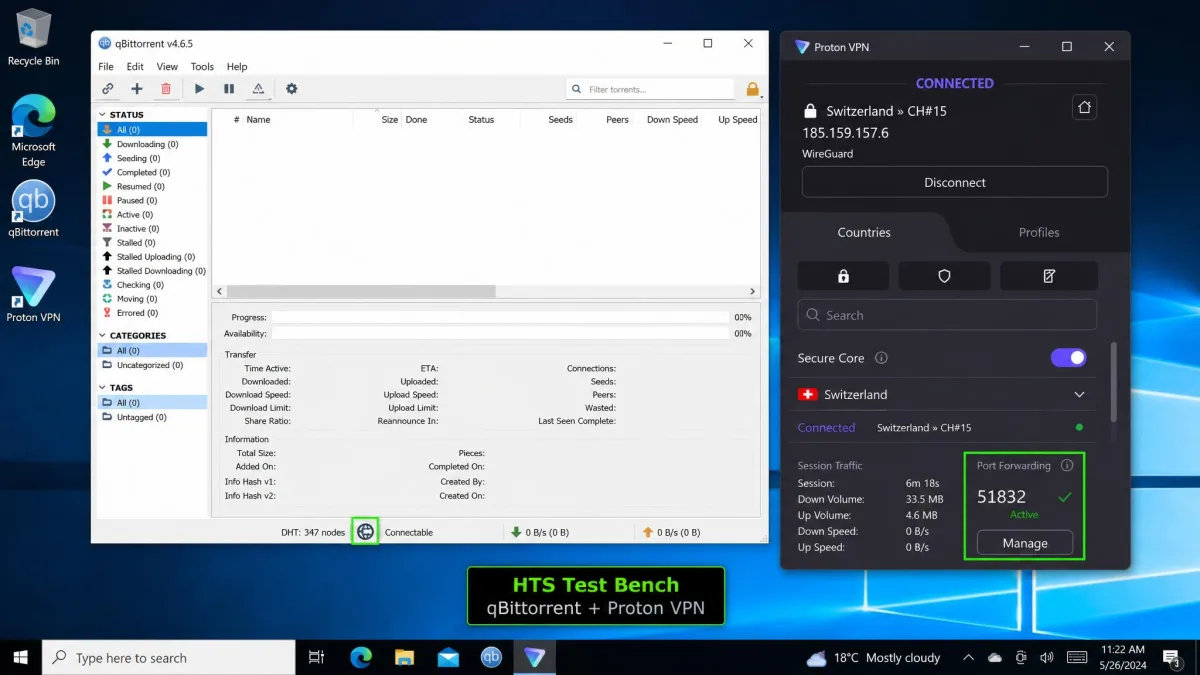This screenshot has width=1200, height=675.
Task: Click Windows taskbar search box
Action: [x=168, y=657]
